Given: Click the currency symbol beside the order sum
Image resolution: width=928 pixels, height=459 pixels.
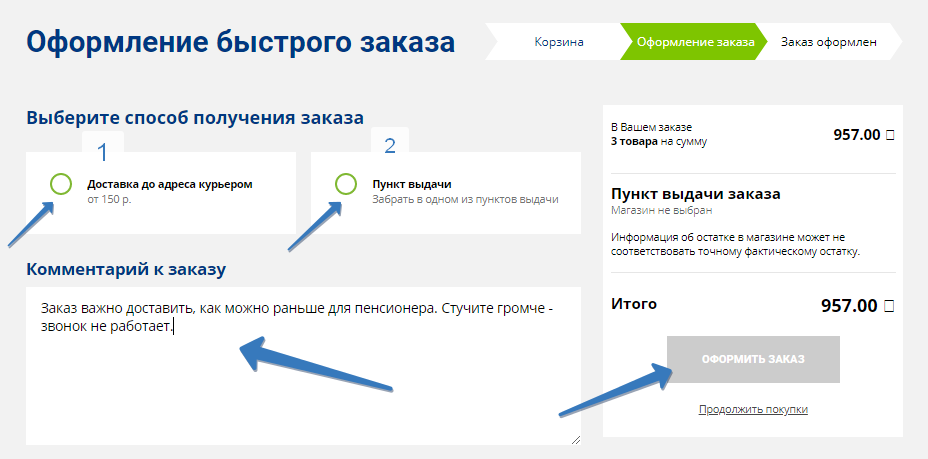Looking at the screenshot, I should [x=890, y=135].
